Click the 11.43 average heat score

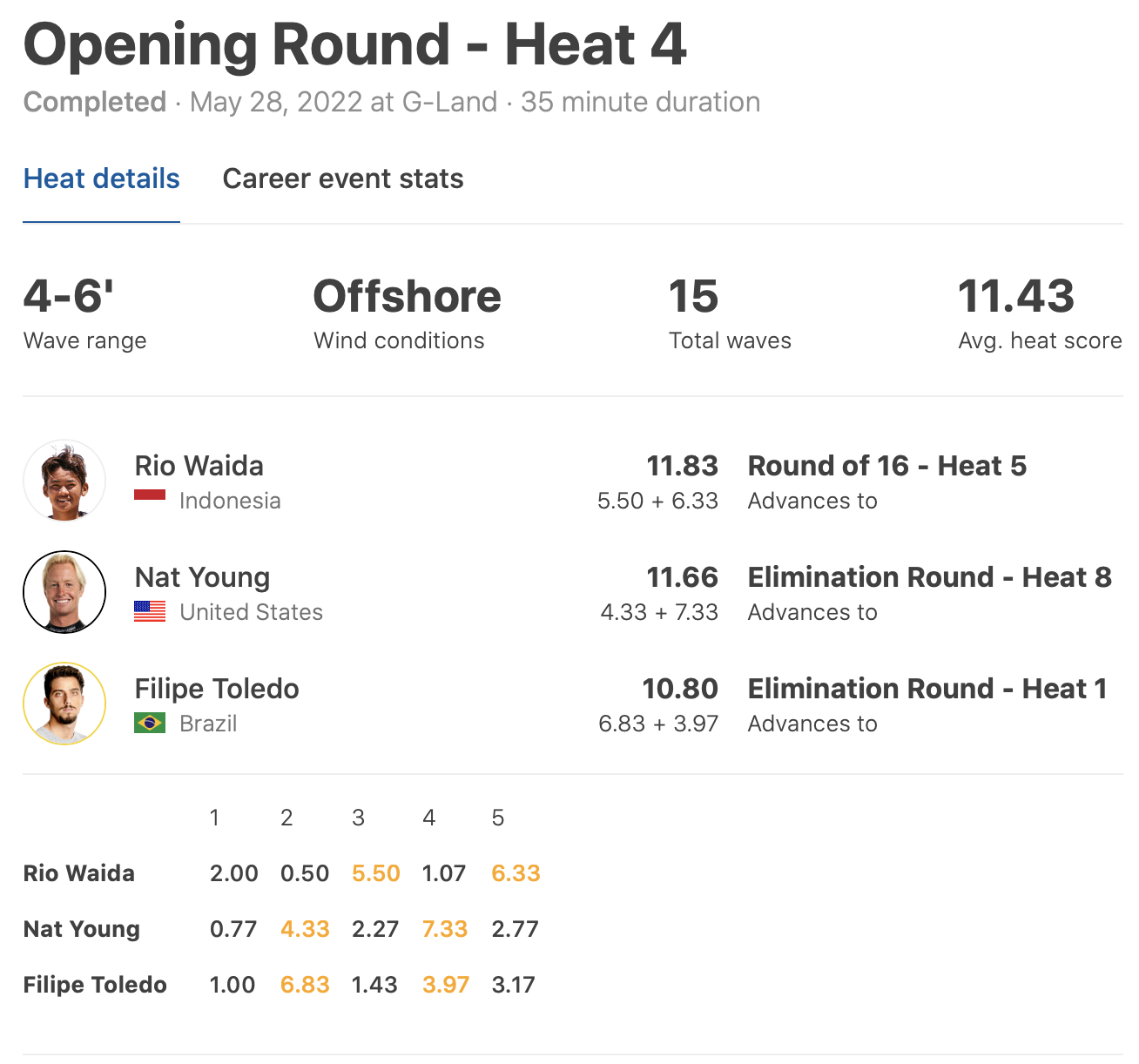click(x=1015, y=296)
